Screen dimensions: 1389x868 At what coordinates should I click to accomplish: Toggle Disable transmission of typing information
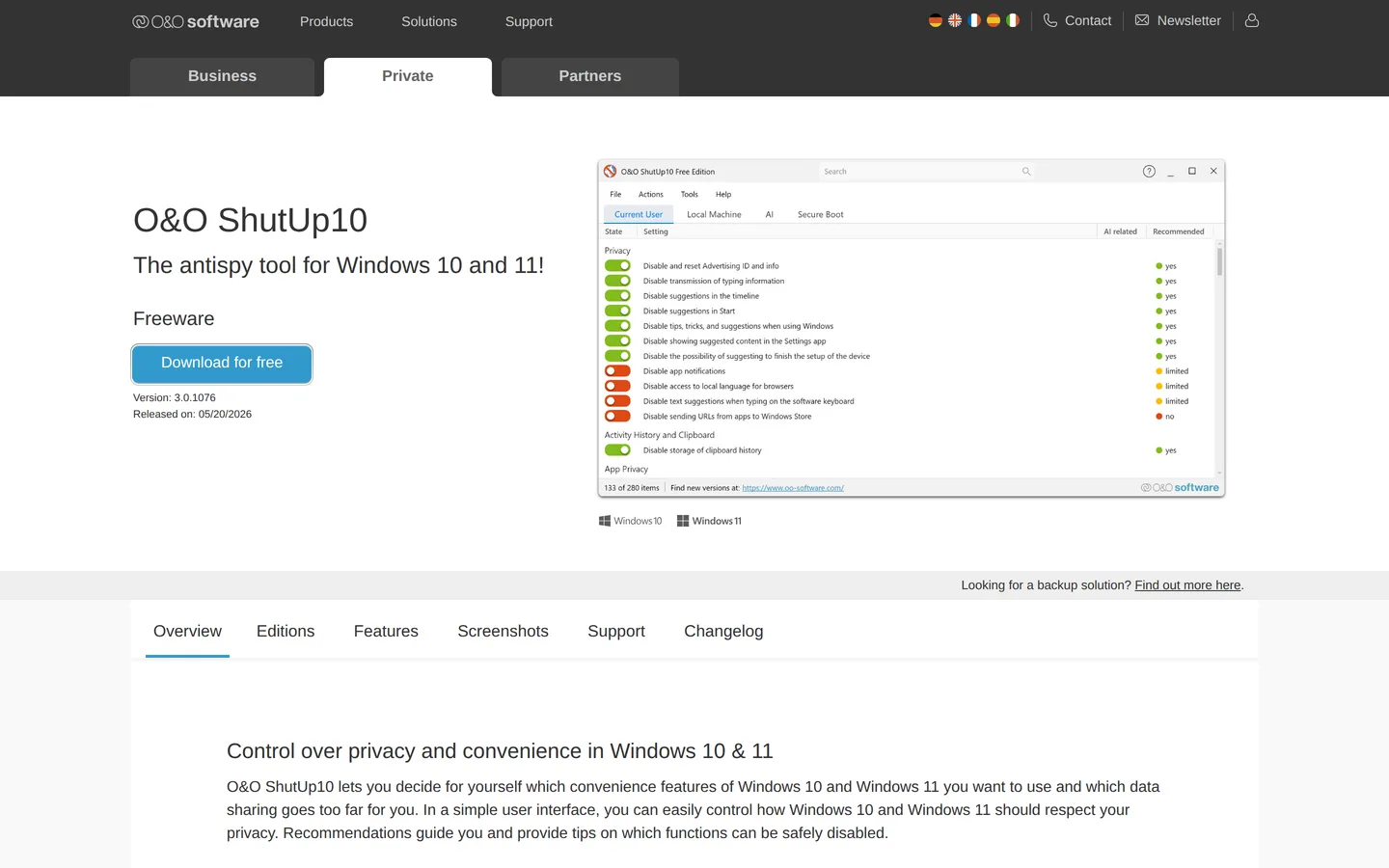617,281
